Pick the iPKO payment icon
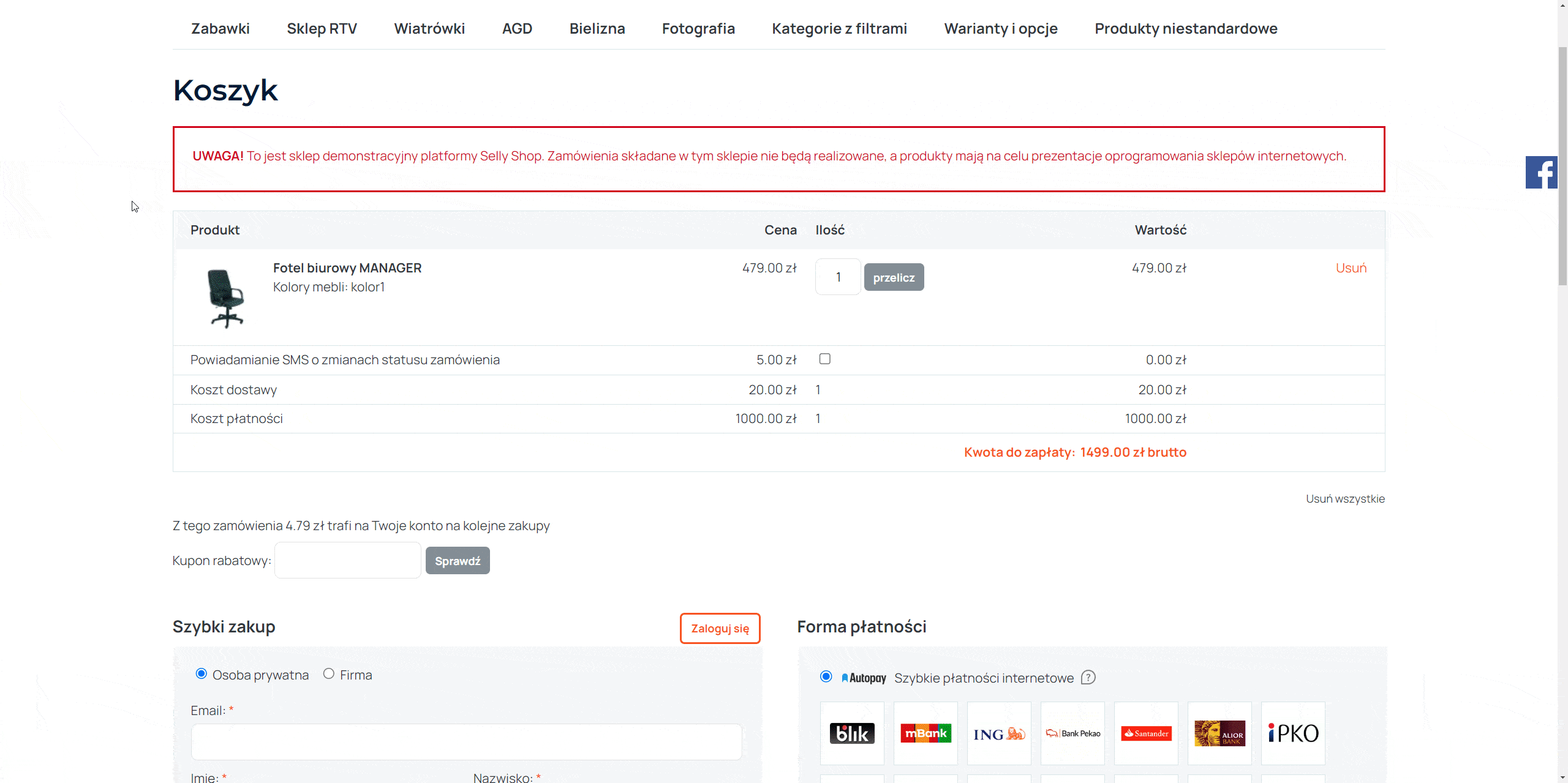This screenshot has width=1568, height=783. tap(1293, 733)
